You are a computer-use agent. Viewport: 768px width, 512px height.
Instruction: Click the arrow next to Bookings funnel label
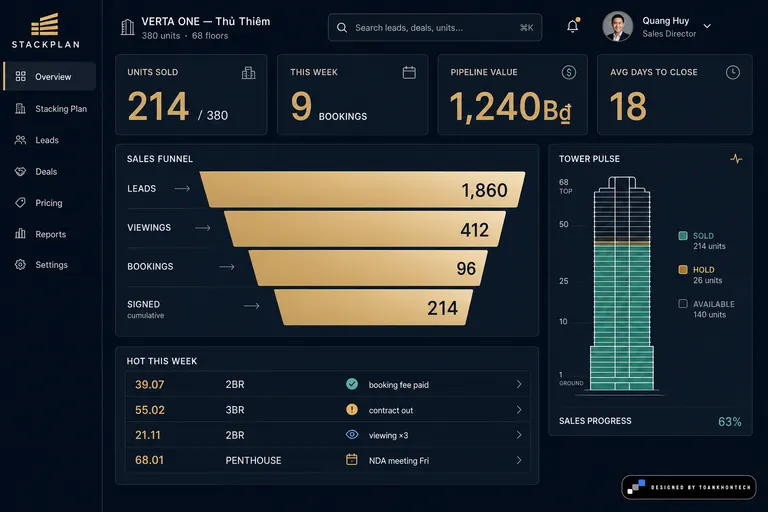click(x=226, y=267)
